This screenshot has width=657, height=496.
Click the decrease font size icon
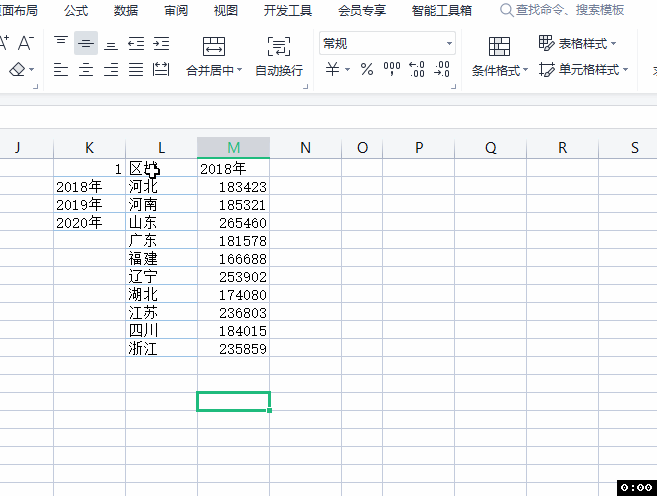click(x=26, y=43)
